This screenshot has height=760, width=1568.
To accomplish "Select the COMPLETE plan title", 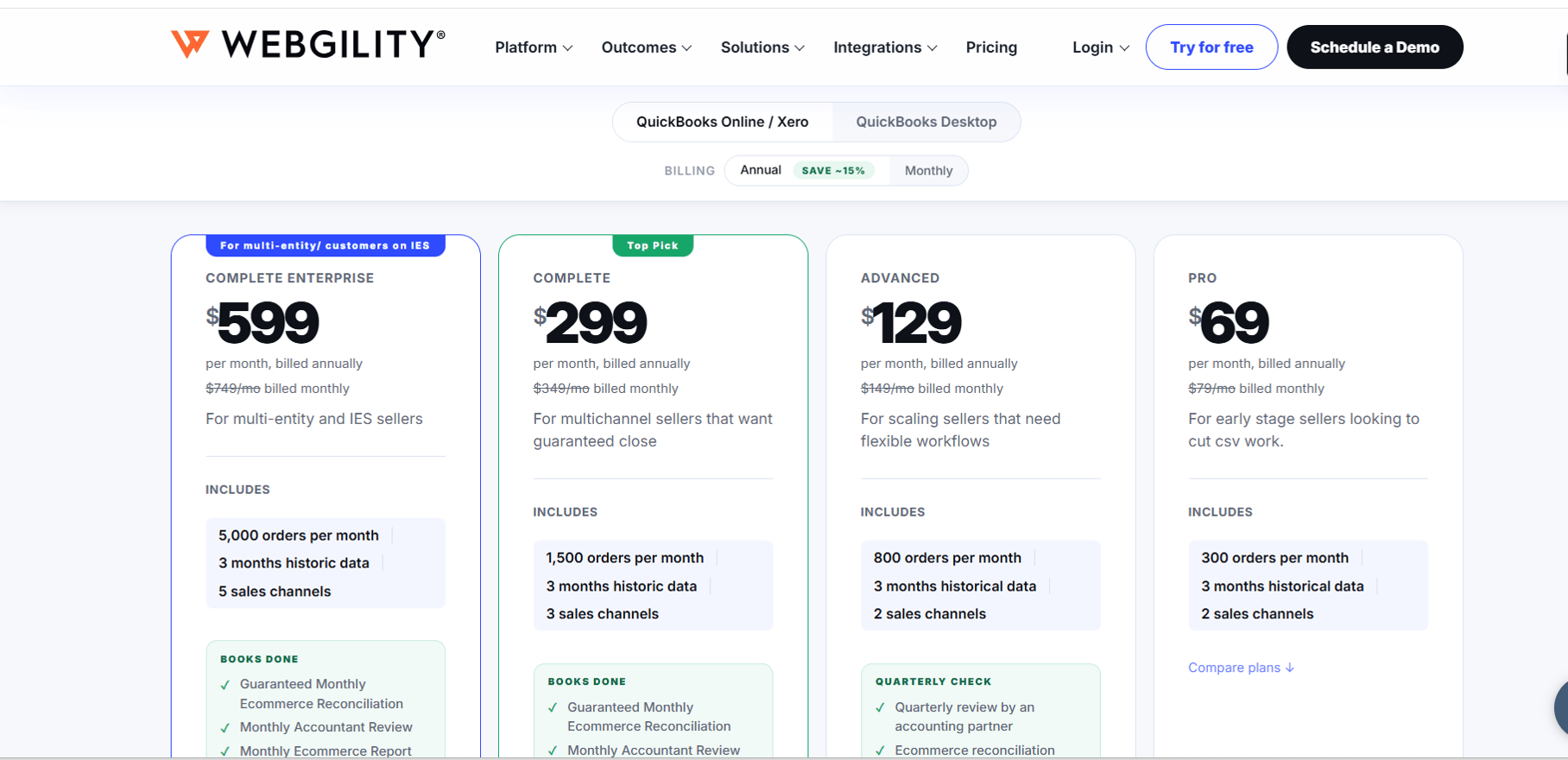I will coord(572,278).
